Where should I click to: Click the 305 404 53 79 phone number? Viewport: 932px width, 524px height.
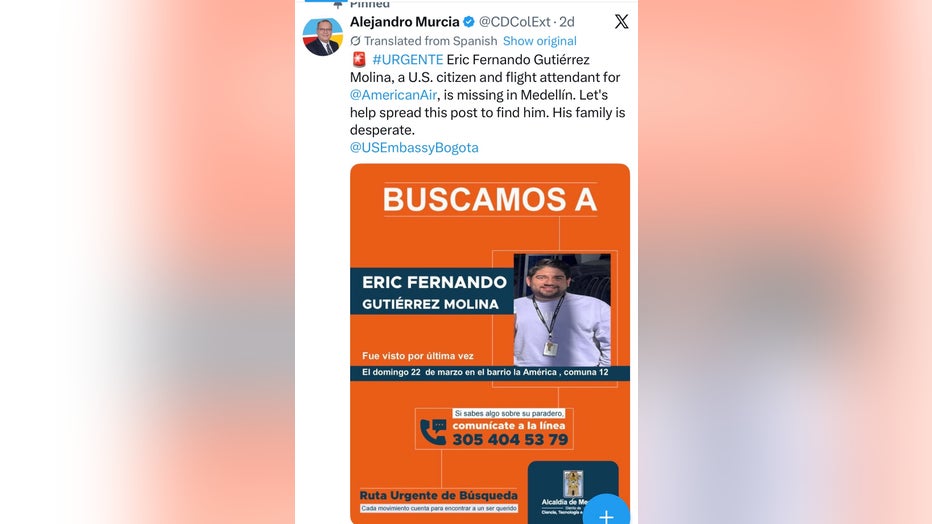(x=511, y=440)
